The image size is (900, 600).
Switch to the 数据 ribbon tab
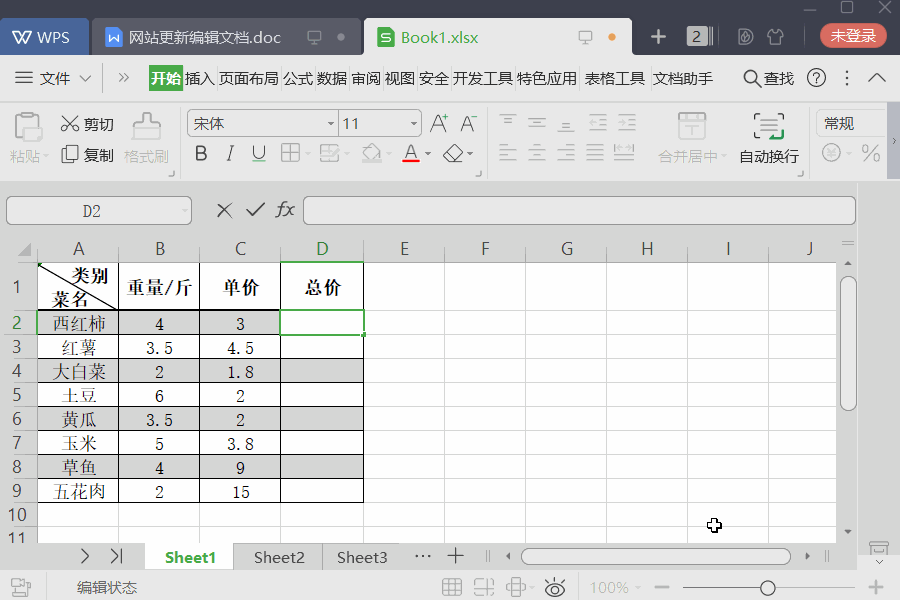(332, 78)
